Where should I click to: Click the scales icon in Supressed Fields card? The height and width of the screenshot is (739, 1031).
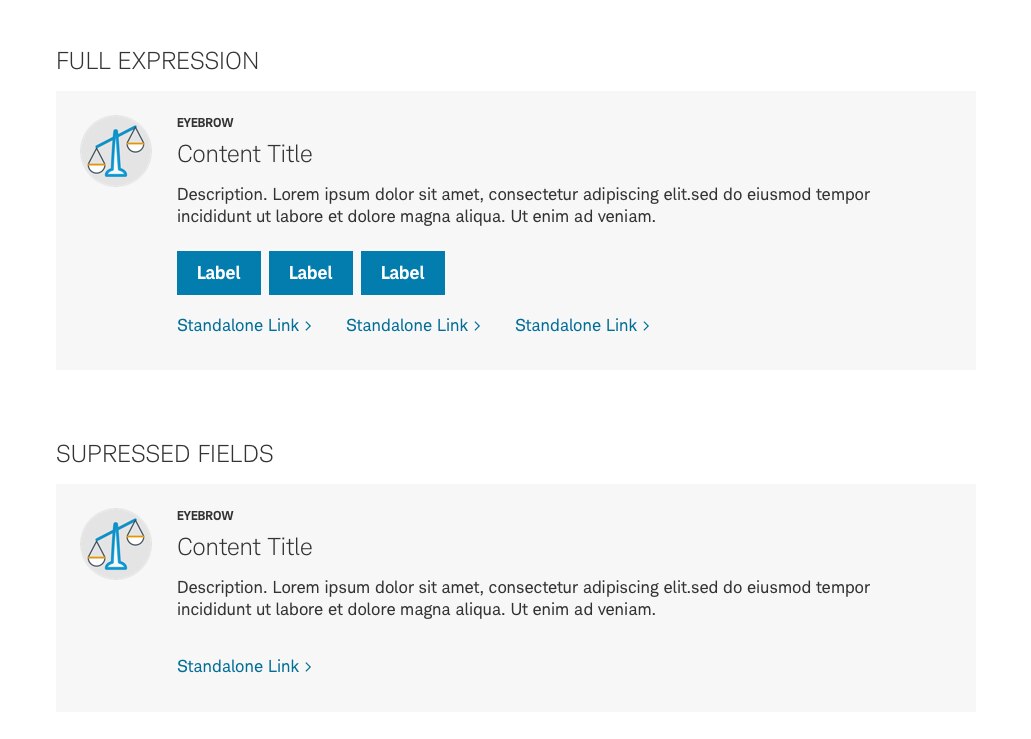[x=116, y=544]
